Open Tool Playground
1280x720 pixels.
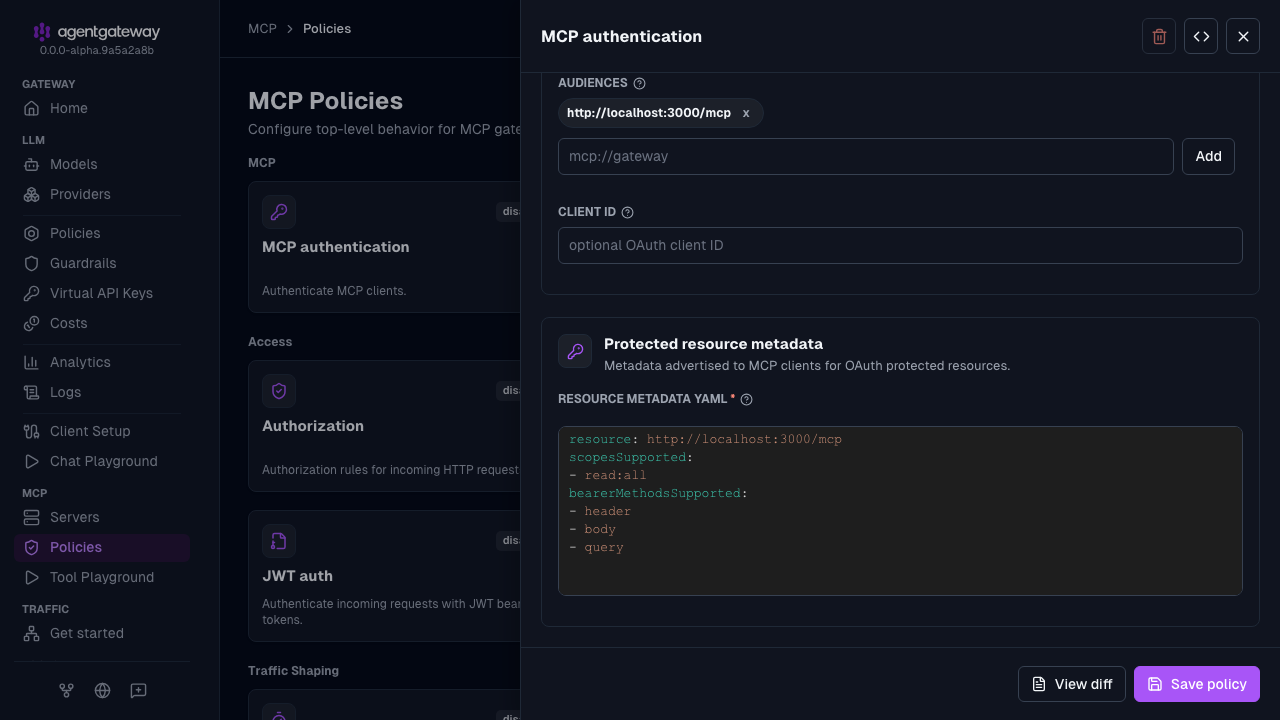tap(102, 577)
